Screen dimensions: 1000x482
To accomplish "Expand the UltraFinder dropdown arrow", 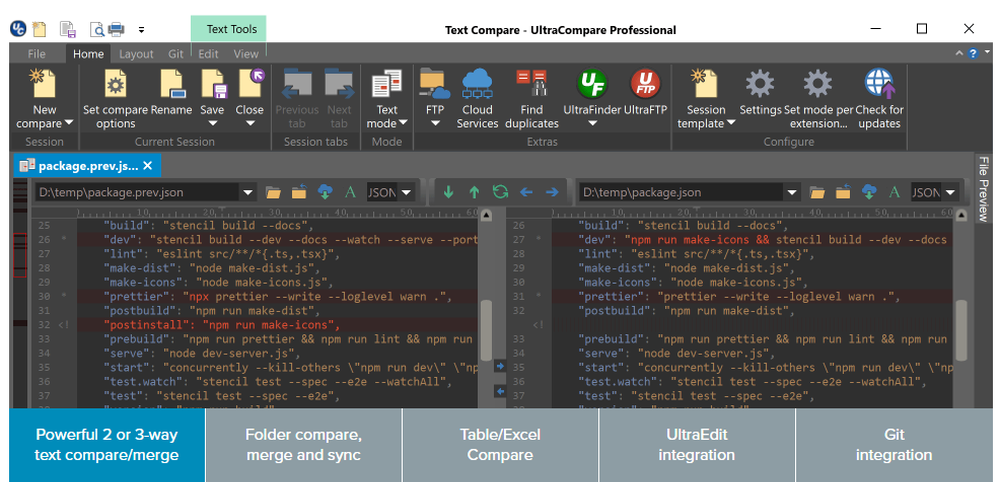I will pos(592,123).
